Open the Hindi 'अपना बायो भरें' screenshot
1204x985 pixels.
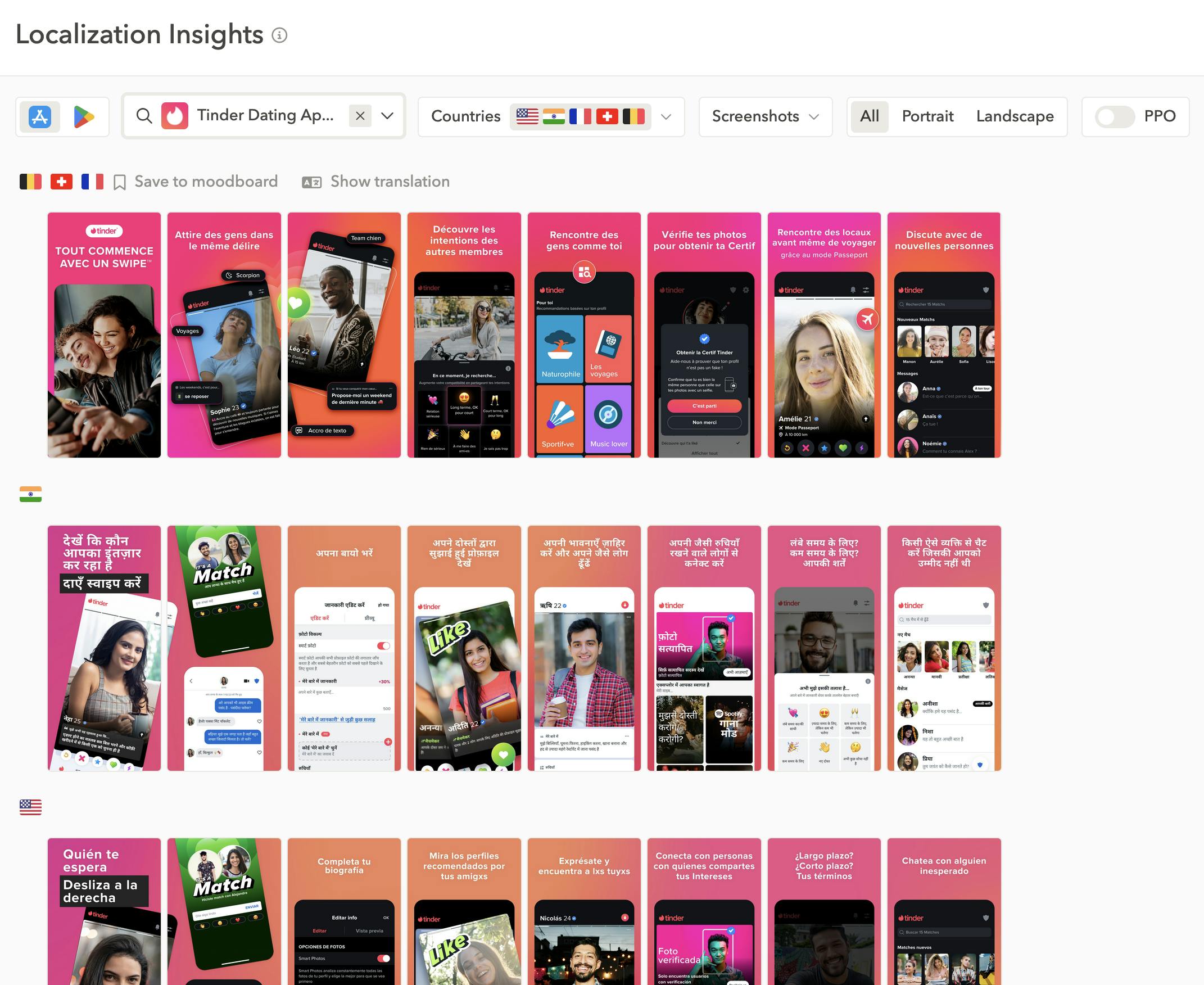click(x=344, y=648)
